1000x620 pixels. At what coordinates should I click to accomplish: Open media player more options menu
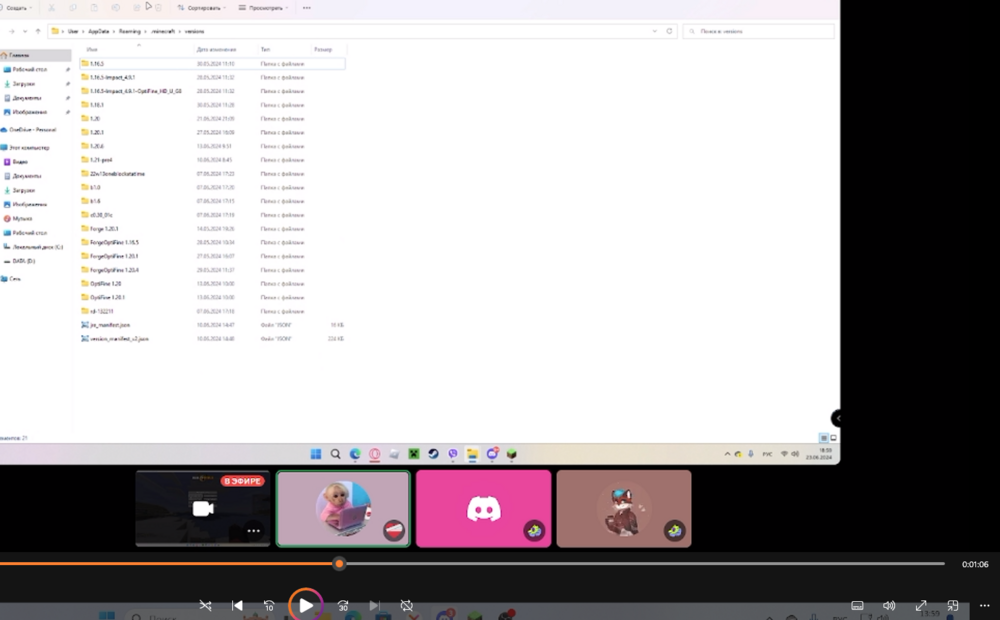pos(985,605)
